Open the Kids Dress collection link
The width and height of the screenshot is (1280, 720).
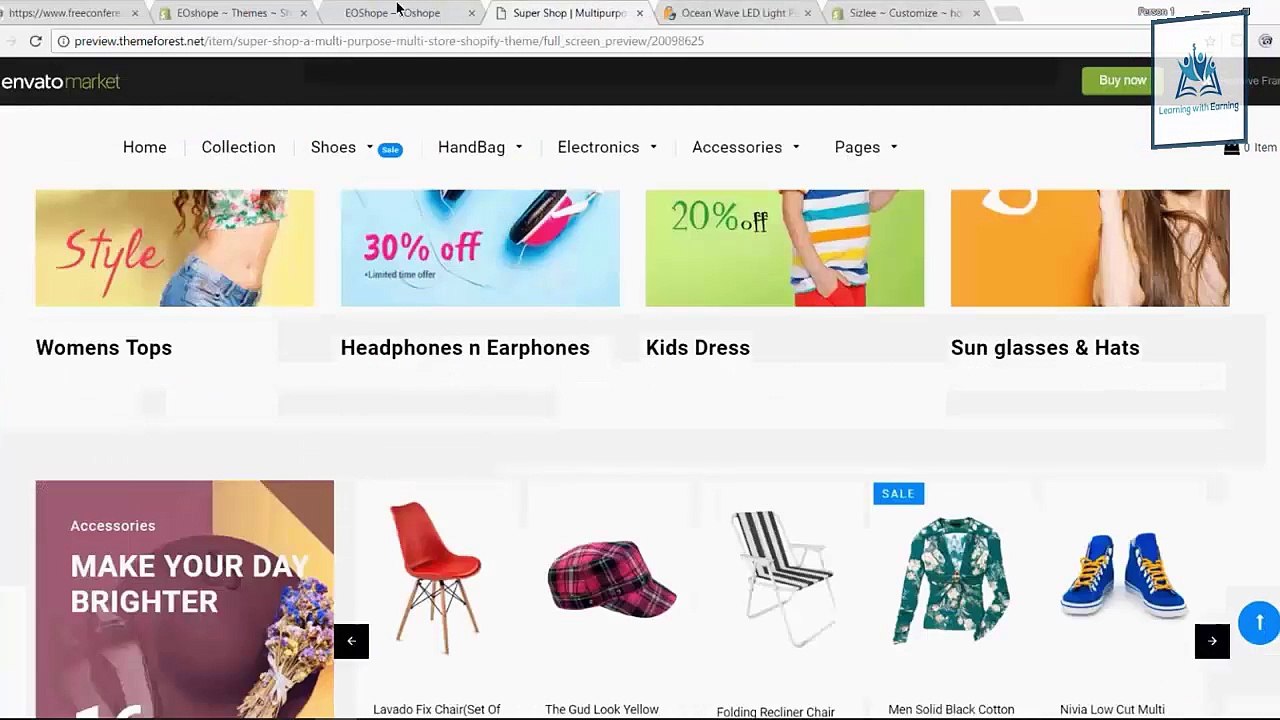698,348
